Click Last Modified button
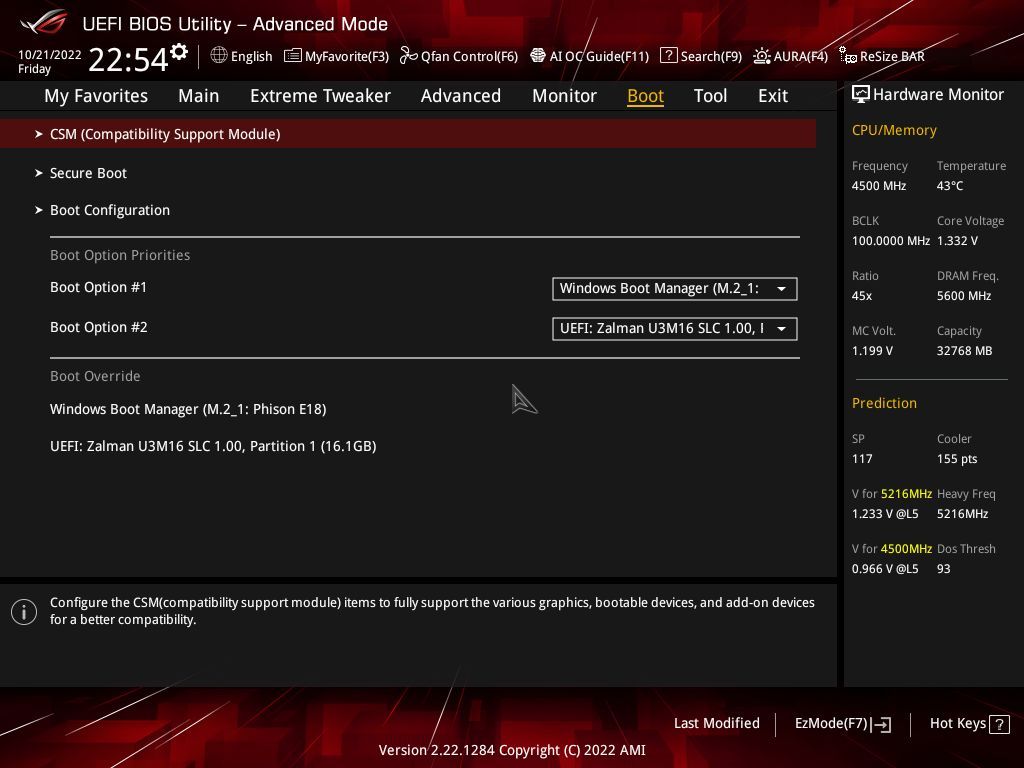The height and width of the screenshot is (768, 1024). point(716,724)
